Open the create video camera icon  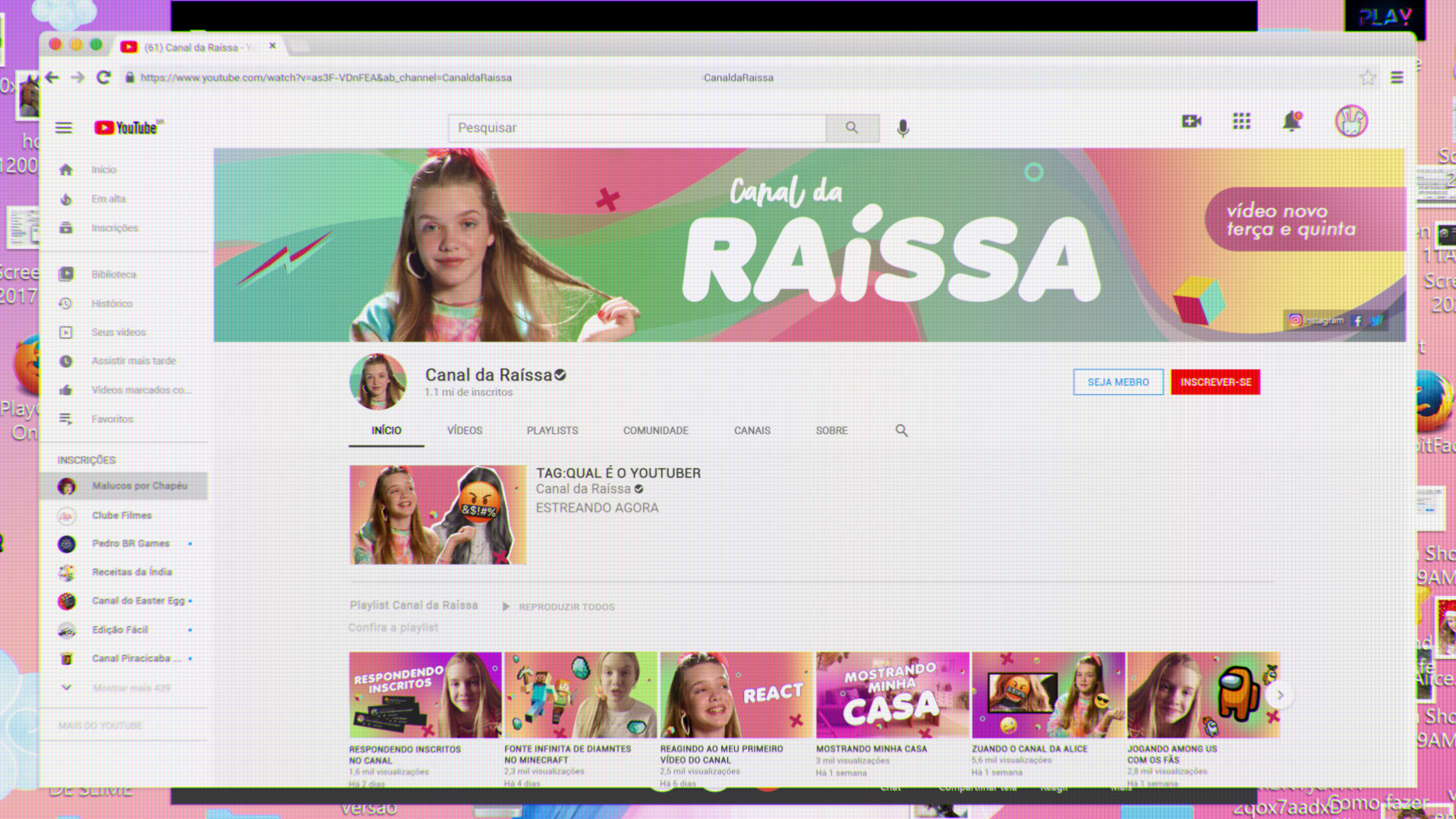pos(1191,121)
